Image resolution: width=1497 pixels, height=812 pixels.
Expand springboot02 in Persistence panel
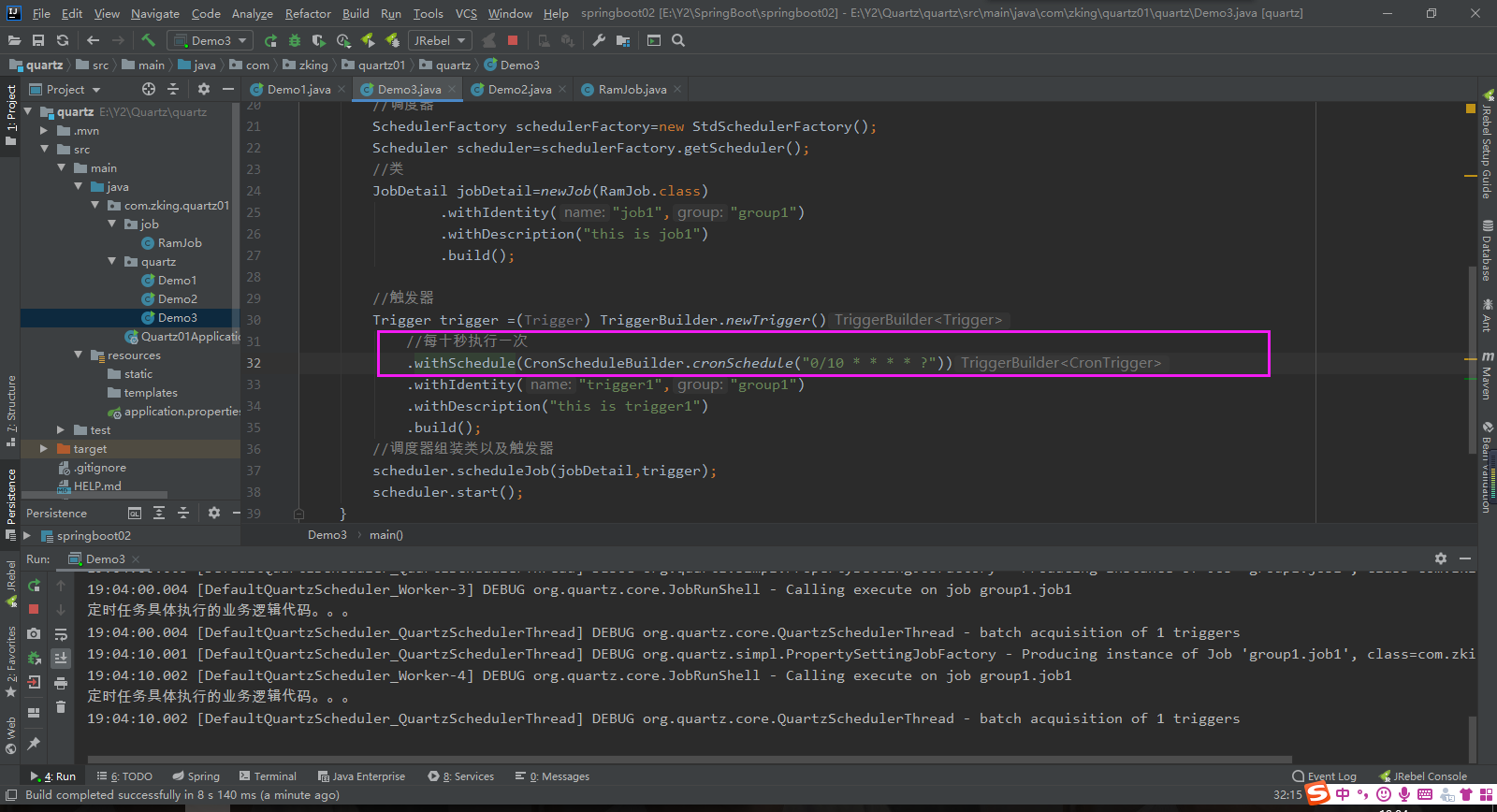click(x=27, y=535)
